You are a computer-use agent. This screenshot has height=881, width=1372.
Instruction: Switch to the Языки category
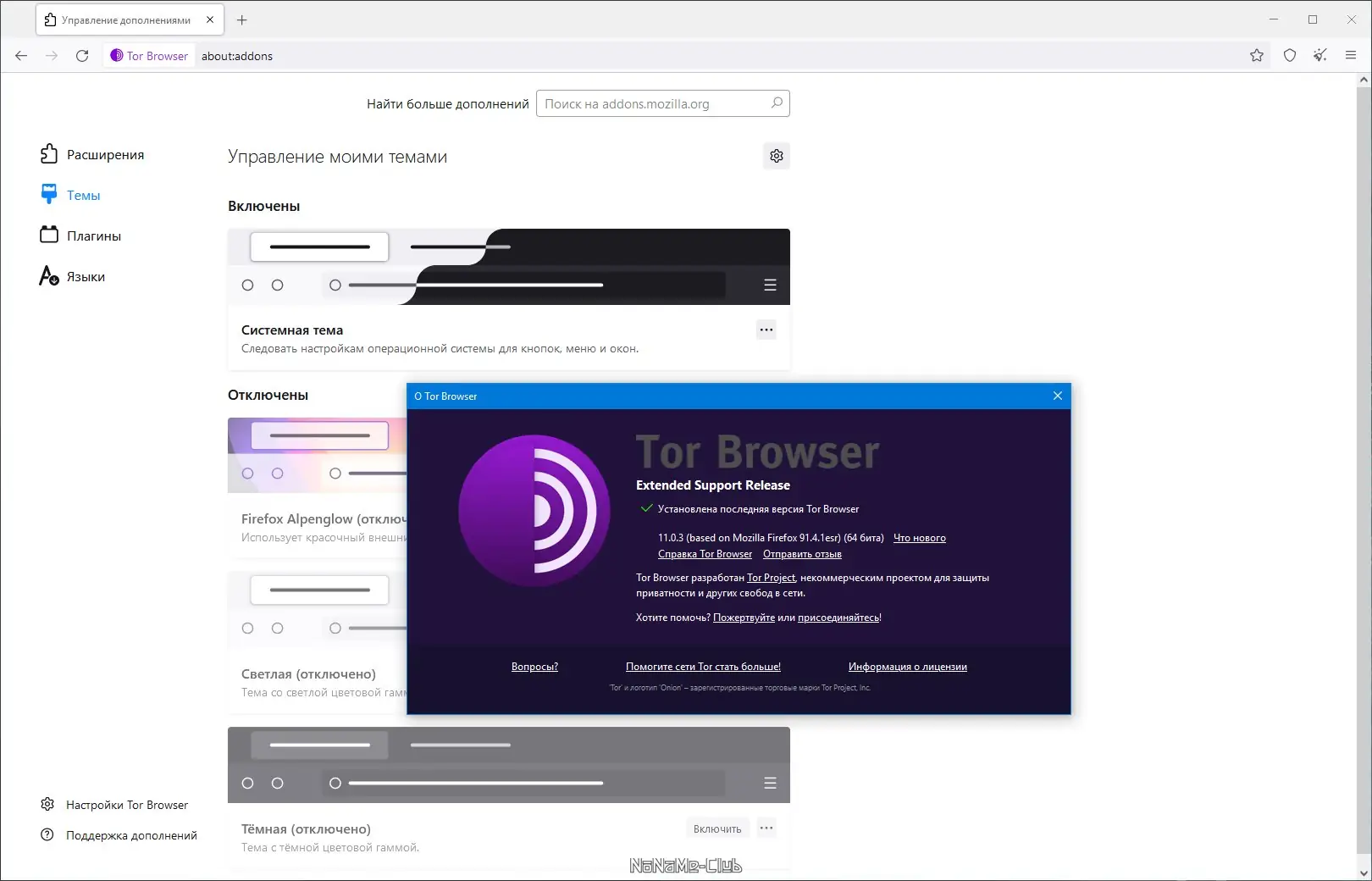[73, 276]
